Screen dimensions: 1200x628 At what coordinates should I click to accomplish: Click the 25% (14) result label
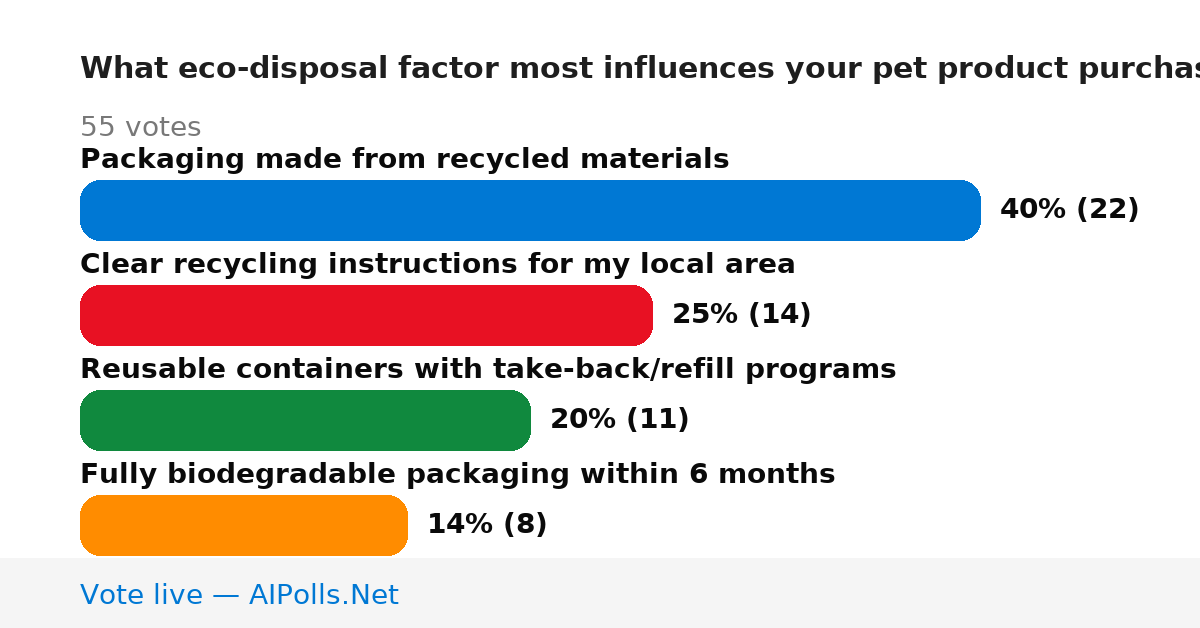pyautogui.click(x=741, y=314)
